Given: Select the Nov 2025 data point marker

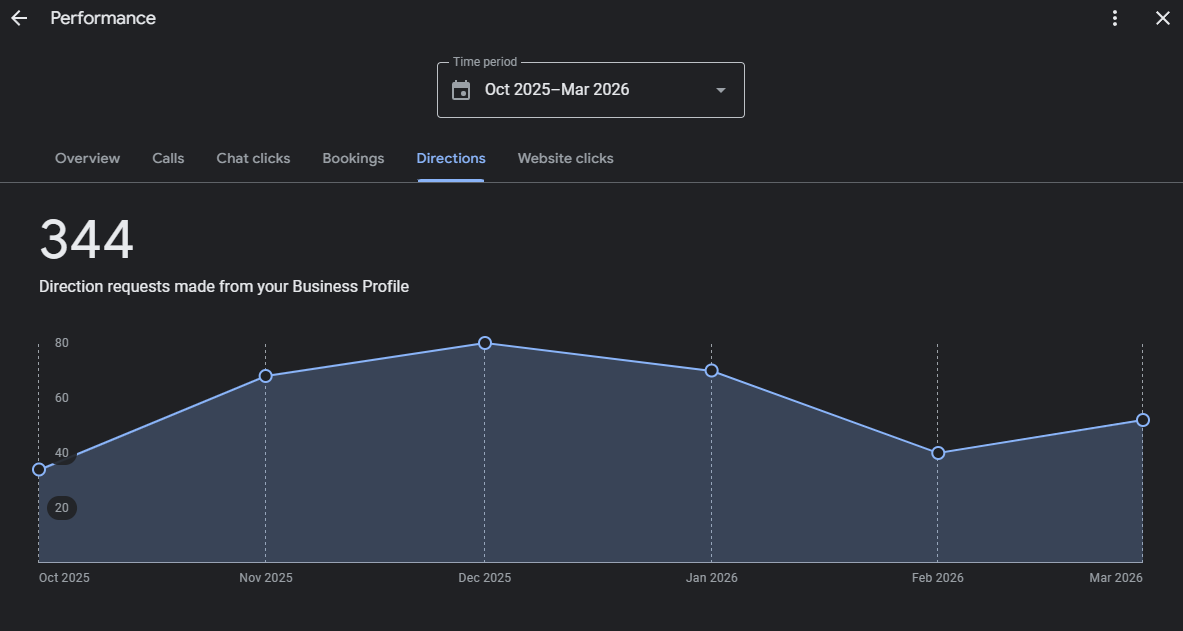Looking at the screenshot, I should (x=265, y=376).
